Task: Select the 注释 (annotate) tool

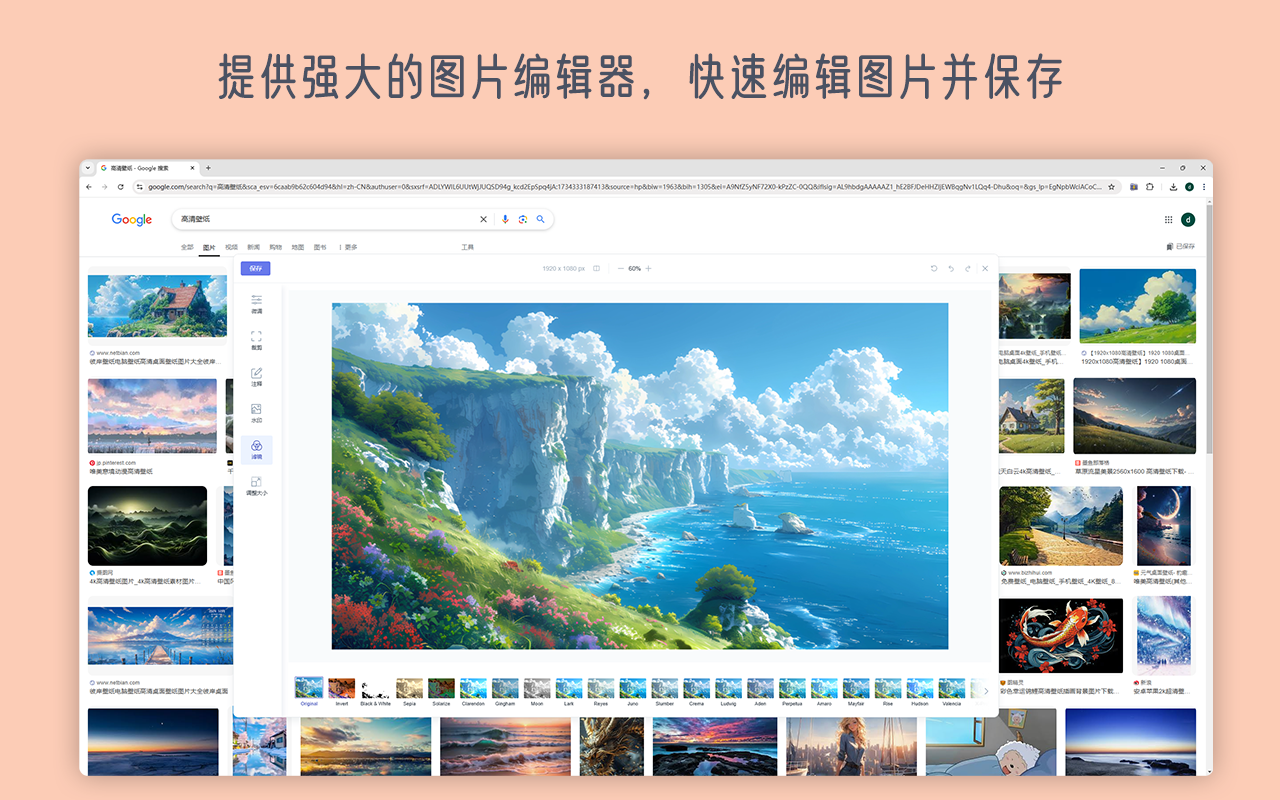Action: [x=256, y=378]
